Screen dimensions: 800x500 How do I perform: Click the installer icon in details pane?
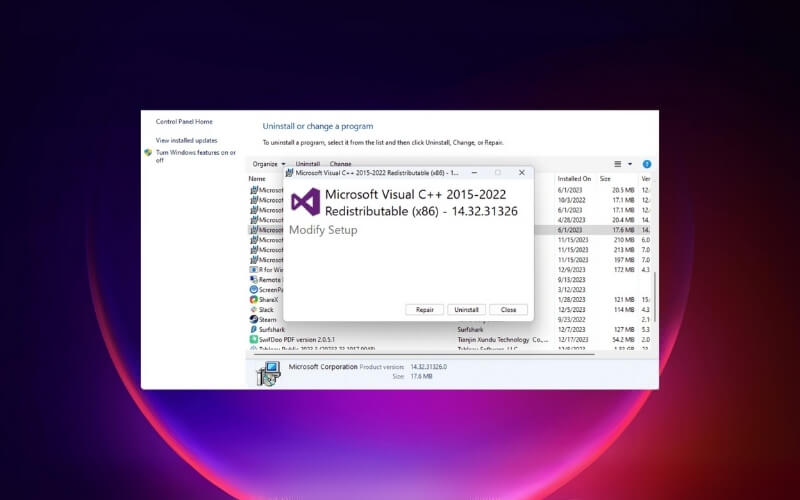pos(268,373)
